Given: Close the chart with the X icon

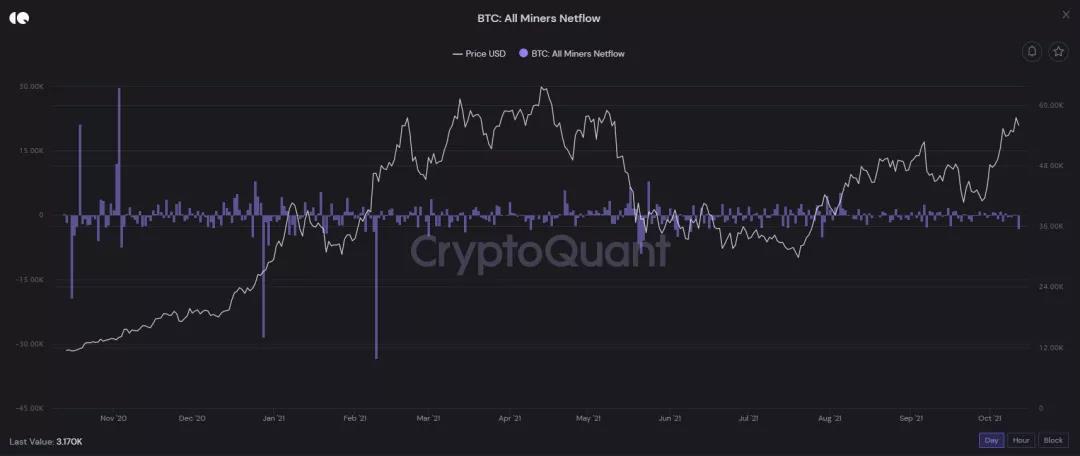Looking at the screenshot, I should point(1062,15).
